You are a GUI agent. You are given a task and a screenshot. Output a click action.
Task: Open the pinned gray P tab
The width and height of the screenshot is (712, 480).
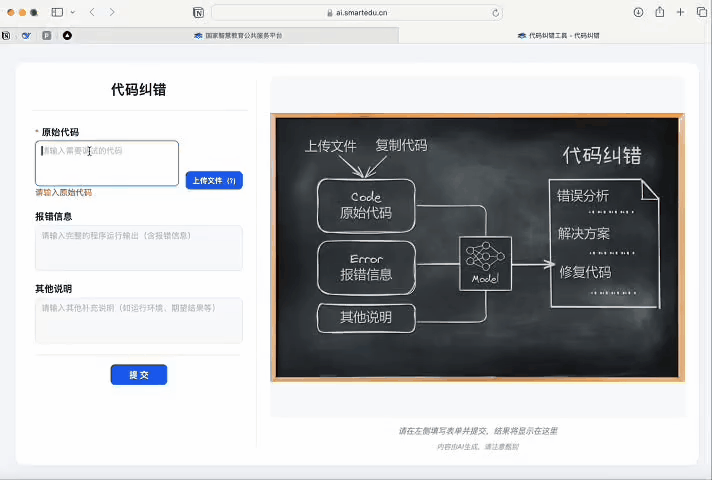coord(47,35)
